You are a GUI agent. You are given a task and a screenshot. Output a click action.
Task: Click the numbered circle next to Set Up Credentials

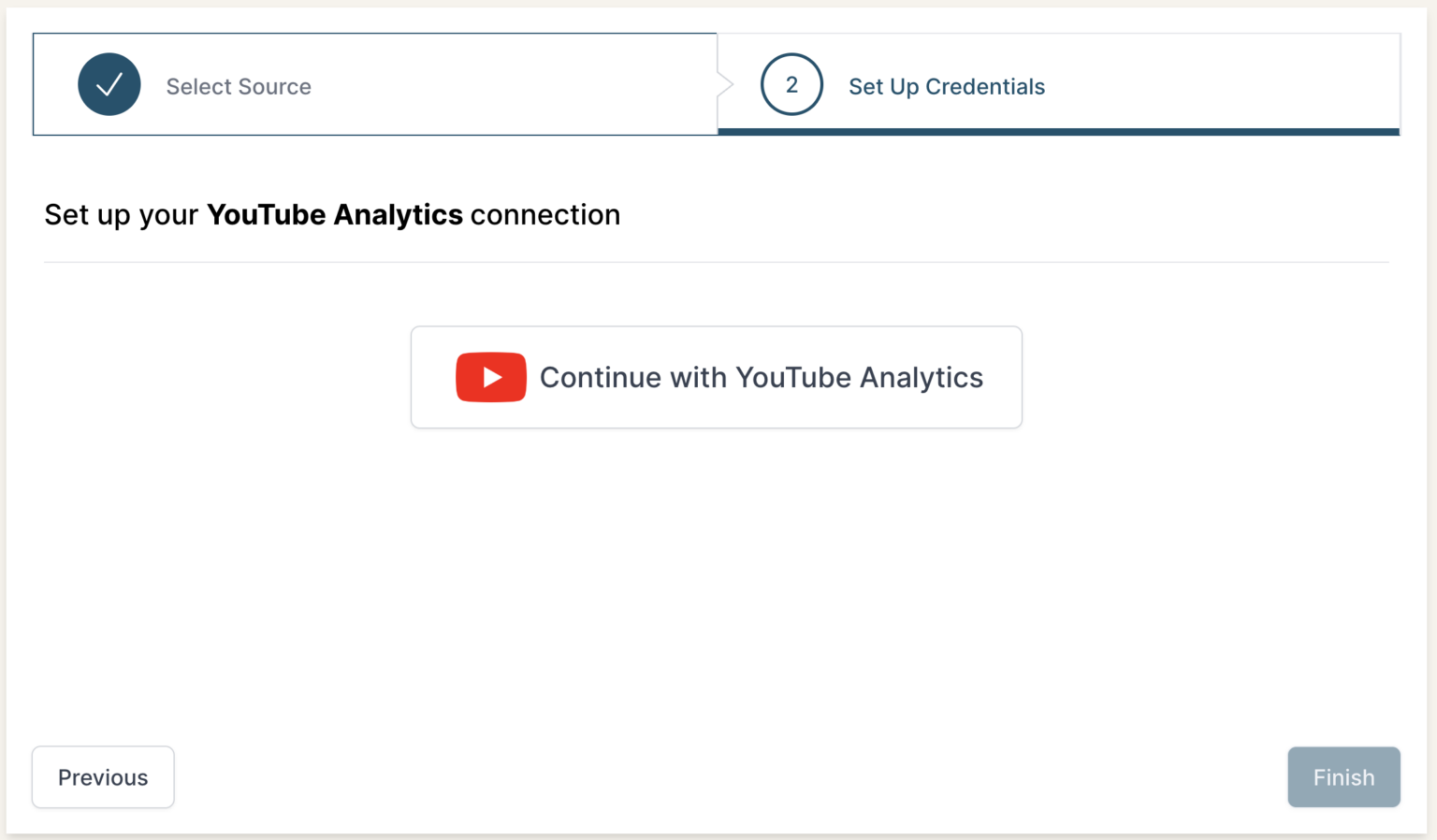point(791,84)
